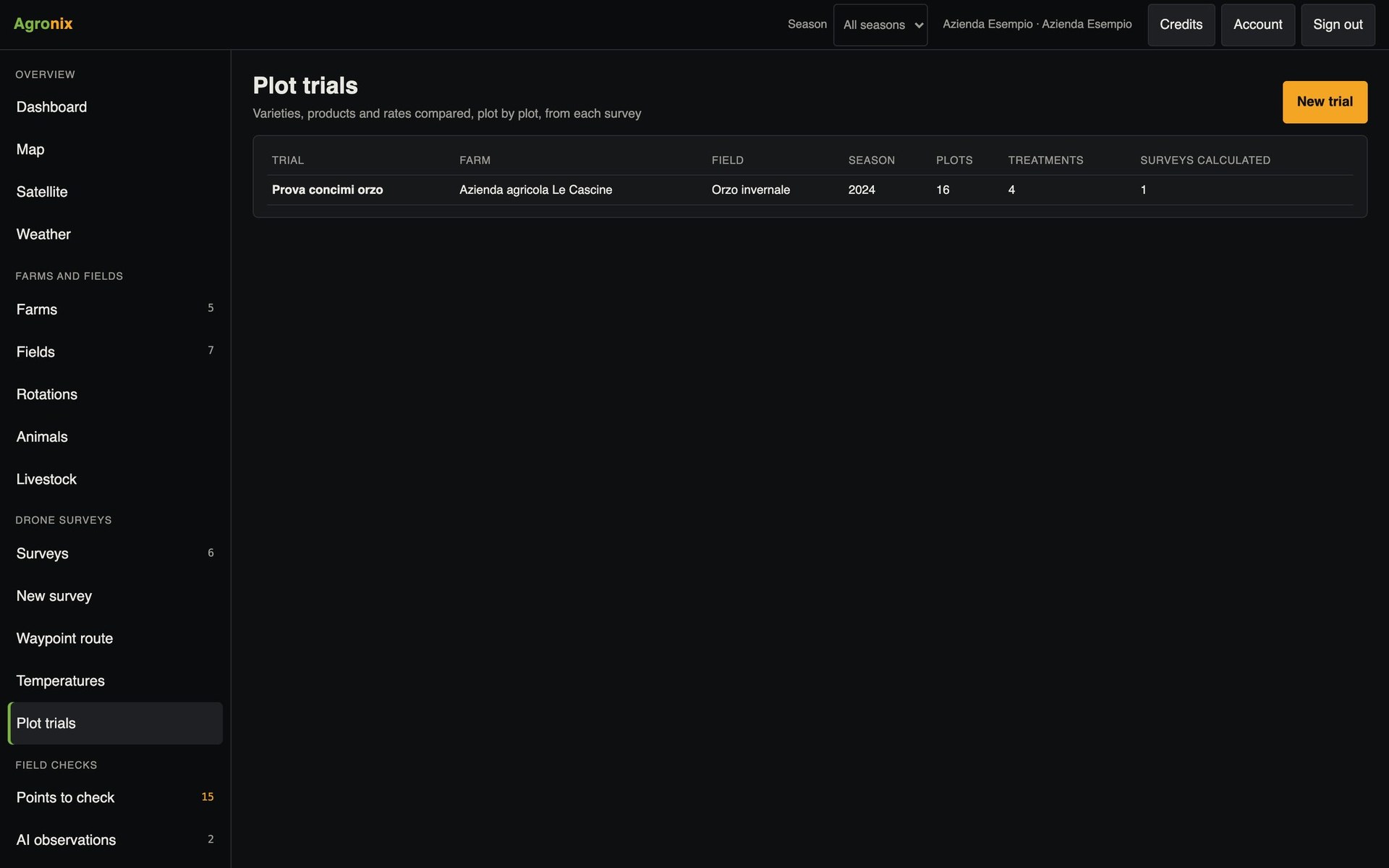Image resolution: width=1389 pixels, height=868 pixels.
Task: Open the Prova concimi orzo trial
Action: click(x=327, y=190)
